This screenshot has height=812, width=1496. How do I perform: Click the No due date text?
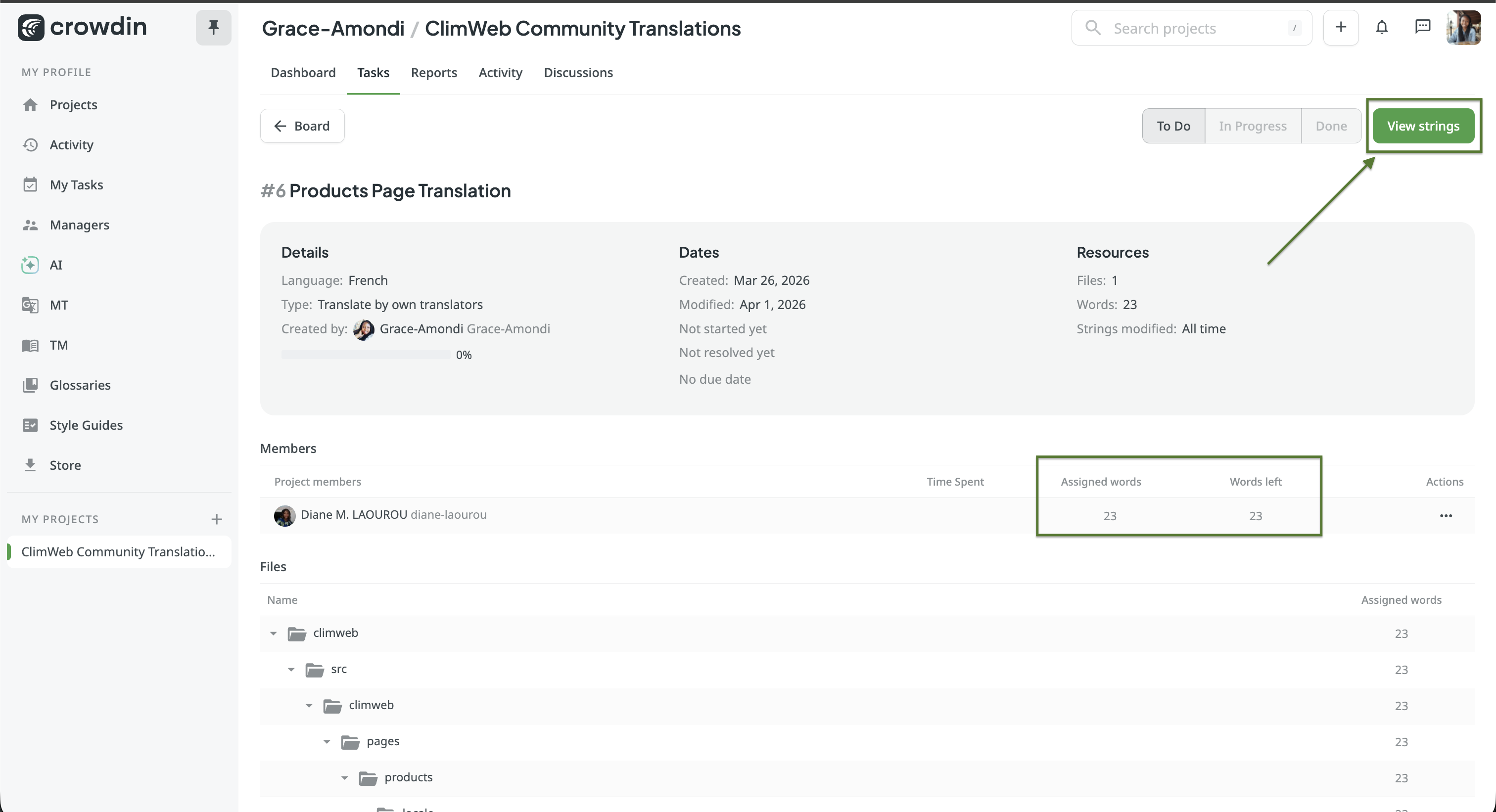(x=715, y=380)
